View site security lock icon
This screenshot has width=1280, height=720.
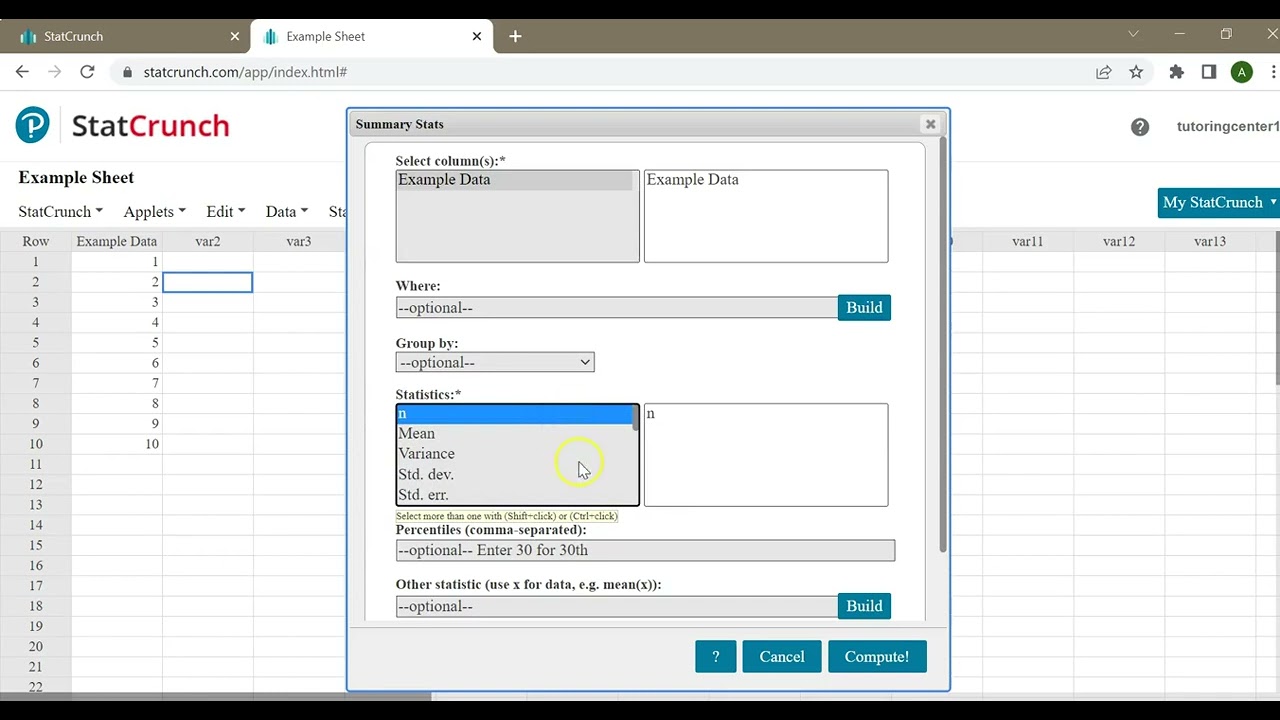[x=127, y=72]
